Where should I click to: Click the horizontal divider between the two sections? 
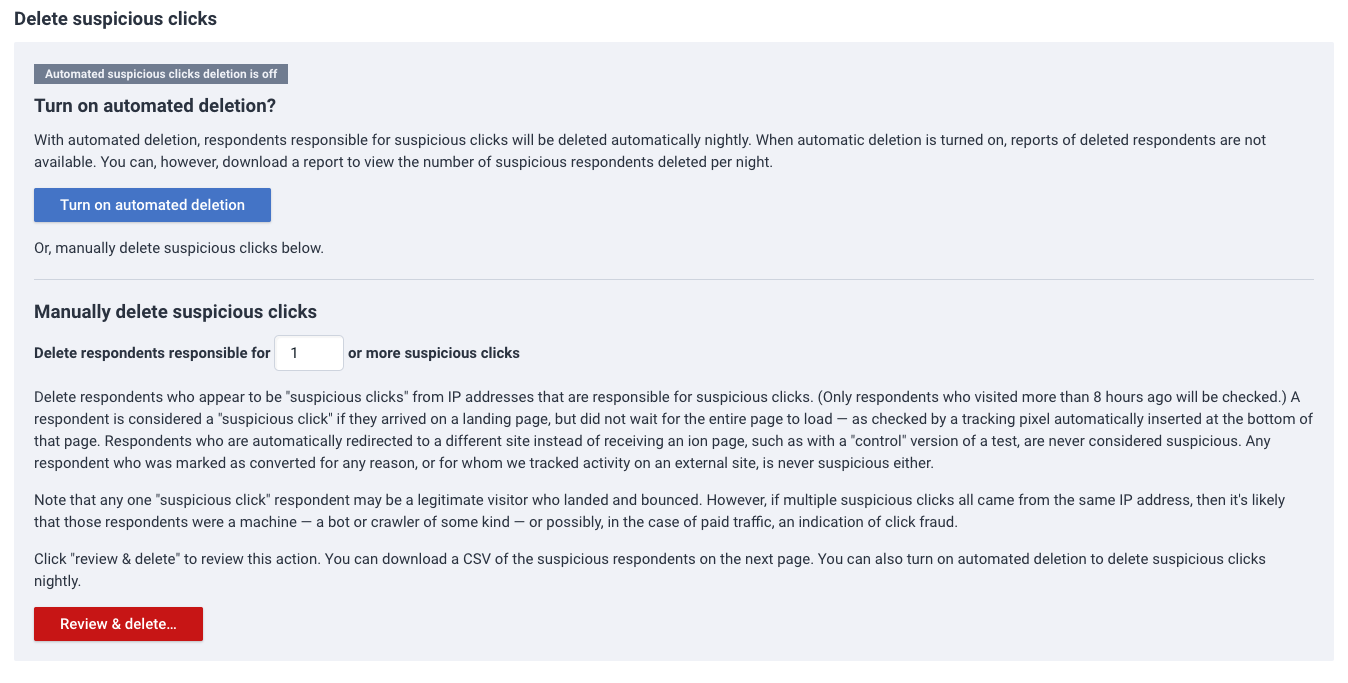pos(674,279)
